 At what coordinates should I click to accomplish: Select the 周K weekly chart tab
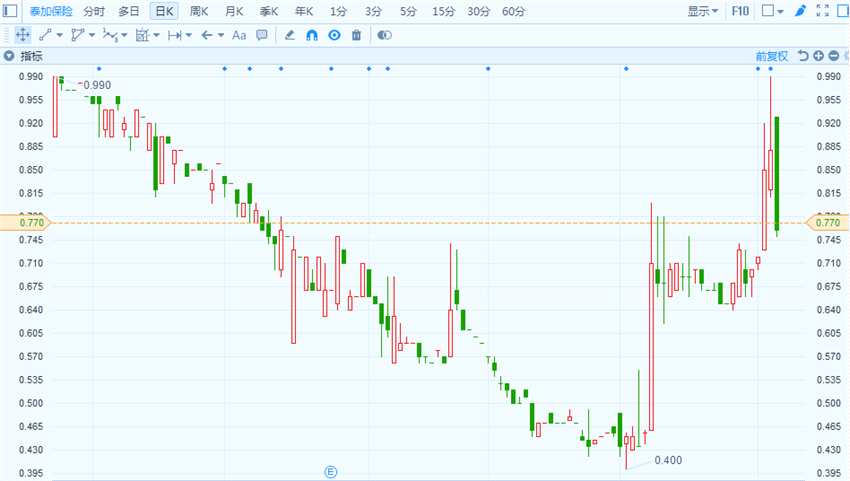(199, 11)
